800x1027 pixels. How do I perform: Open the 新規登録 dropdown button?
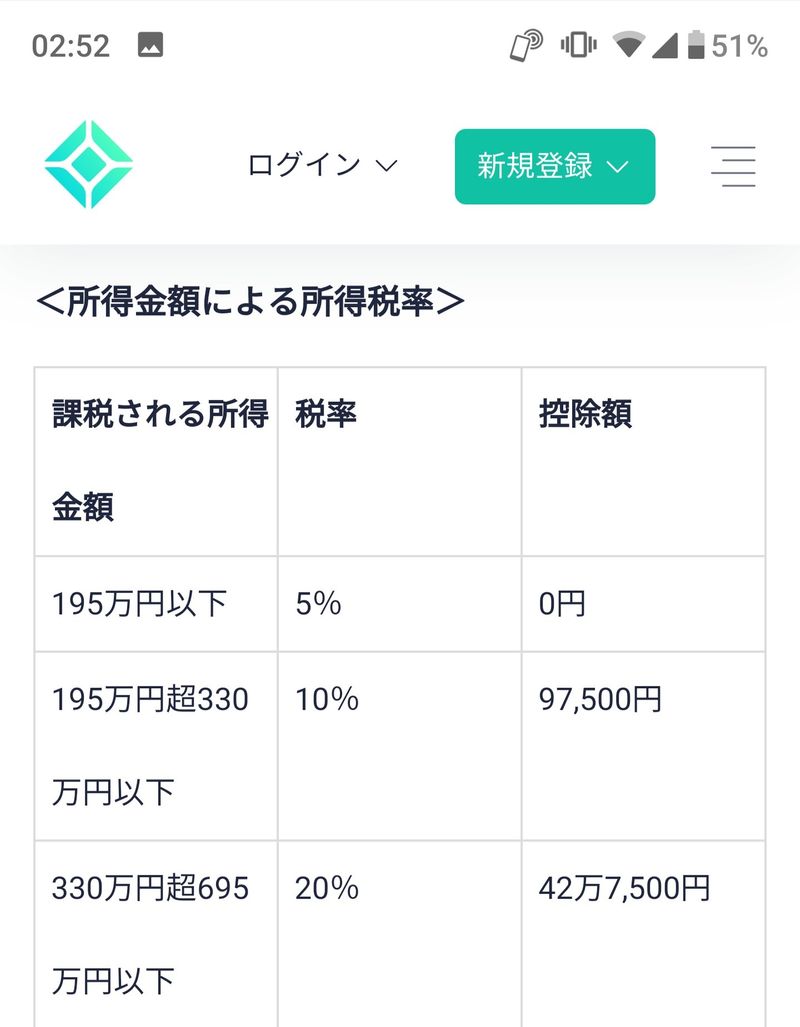(554, 166)
